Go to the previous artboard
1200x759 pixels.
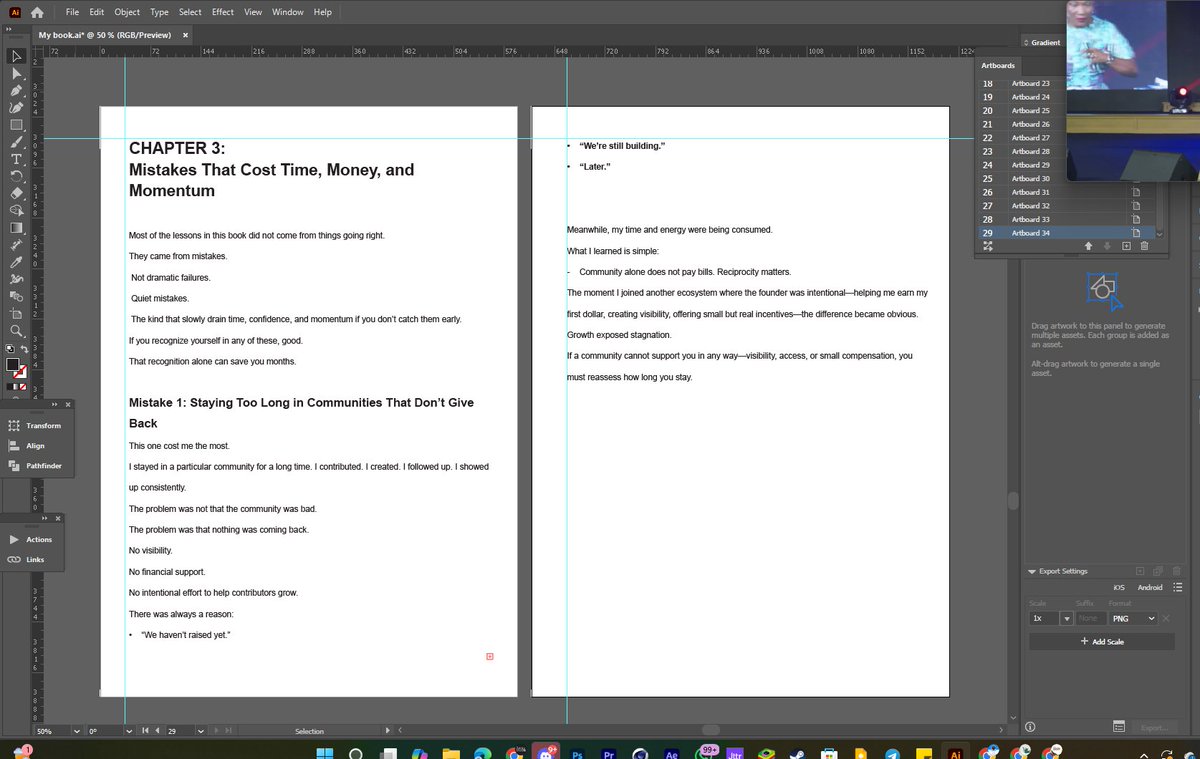click(x=158, y=731)
